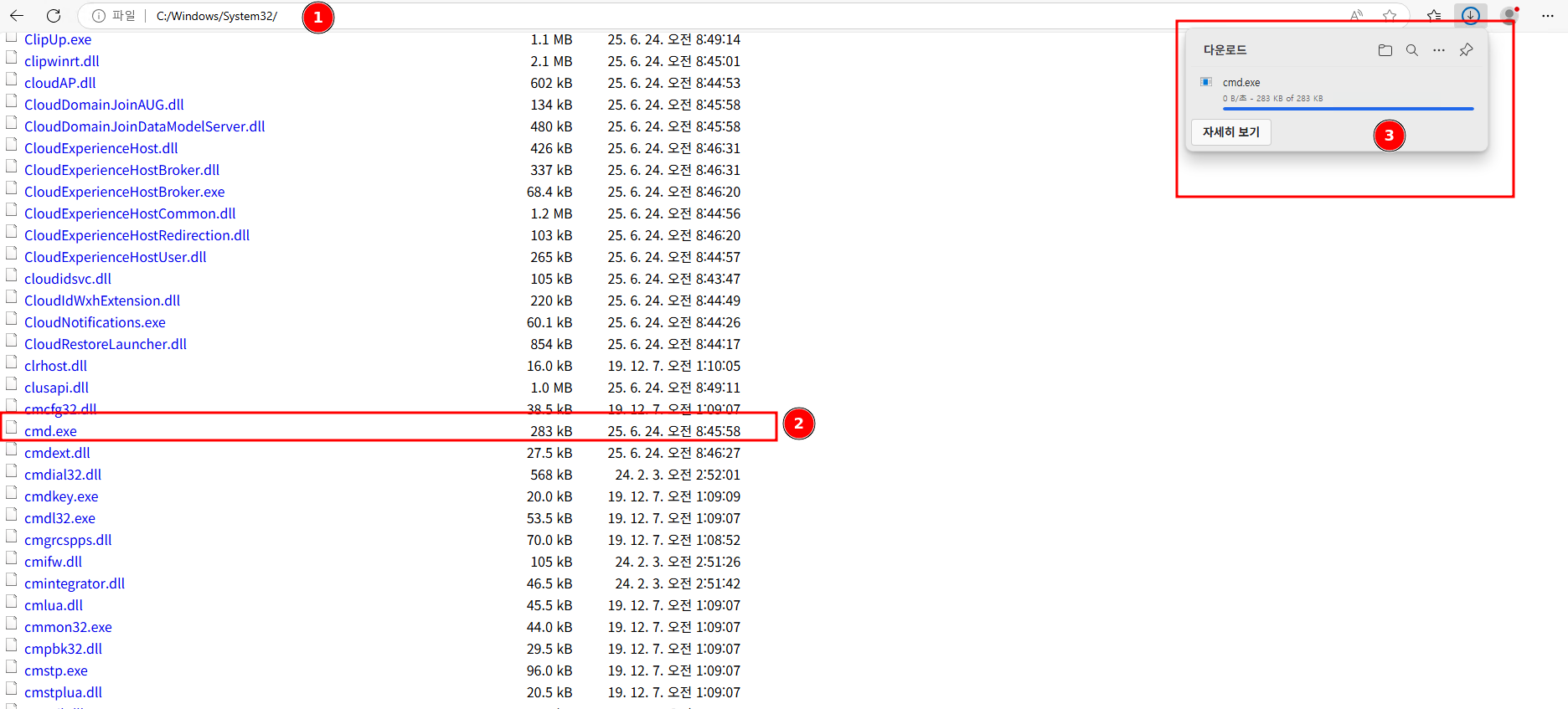Open more options in the Downloads panel
The height and width of the screenshot is (709, 1568).
pyautogui.click(x=1439, y=50)
